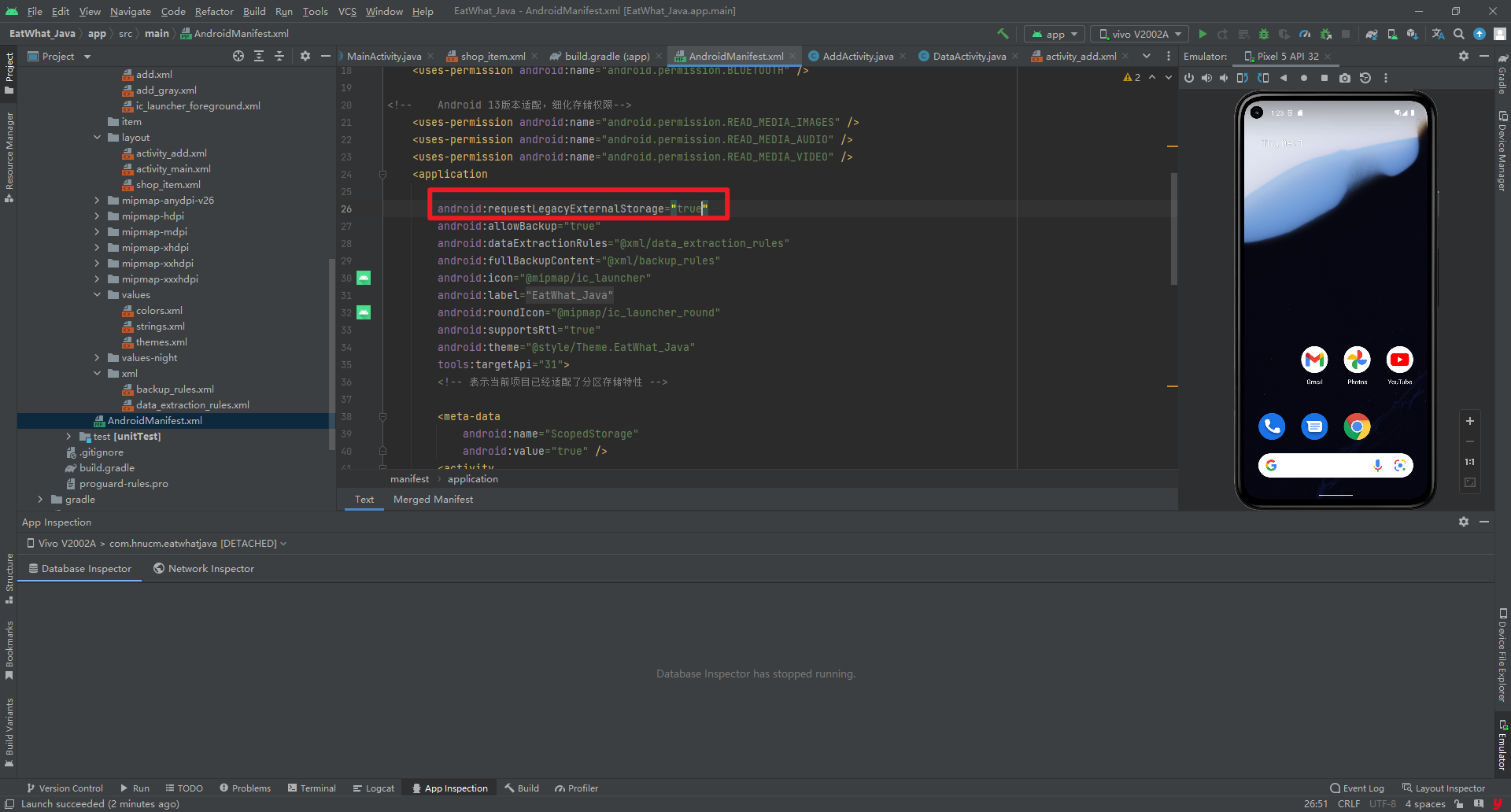
Task: Expand values-night folder
Action: click(97, 358)
